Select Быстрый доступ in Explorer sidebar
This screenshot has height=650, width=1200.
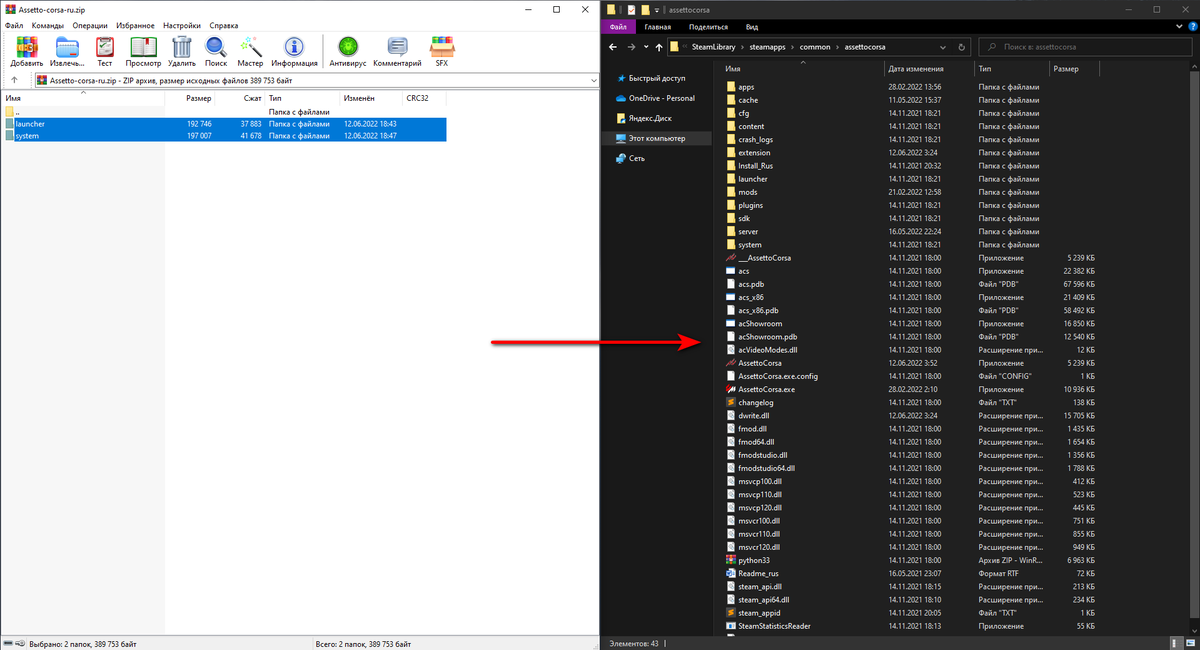(x=657, y=78)
